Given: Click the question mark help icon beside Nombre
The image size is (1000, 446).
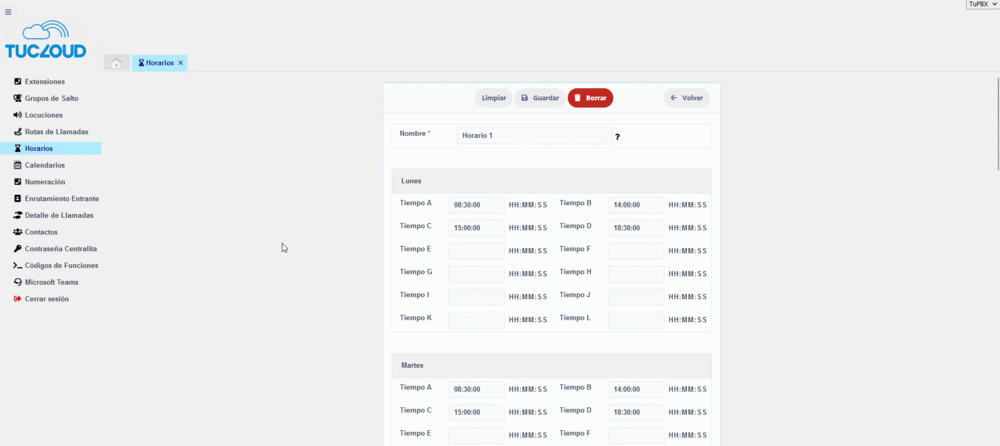Looking at the screenshot, I should click(x=617, y=136).
